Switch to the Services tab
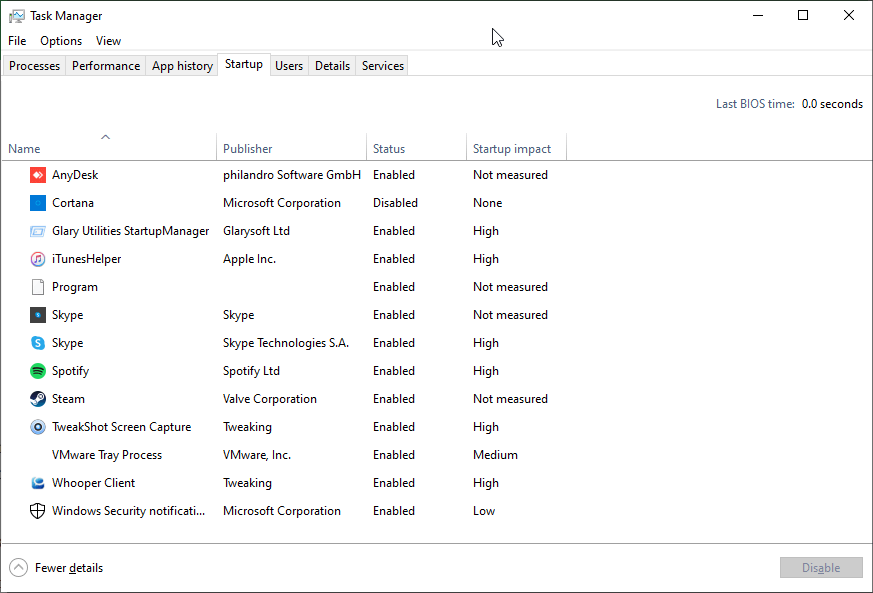 382,66
